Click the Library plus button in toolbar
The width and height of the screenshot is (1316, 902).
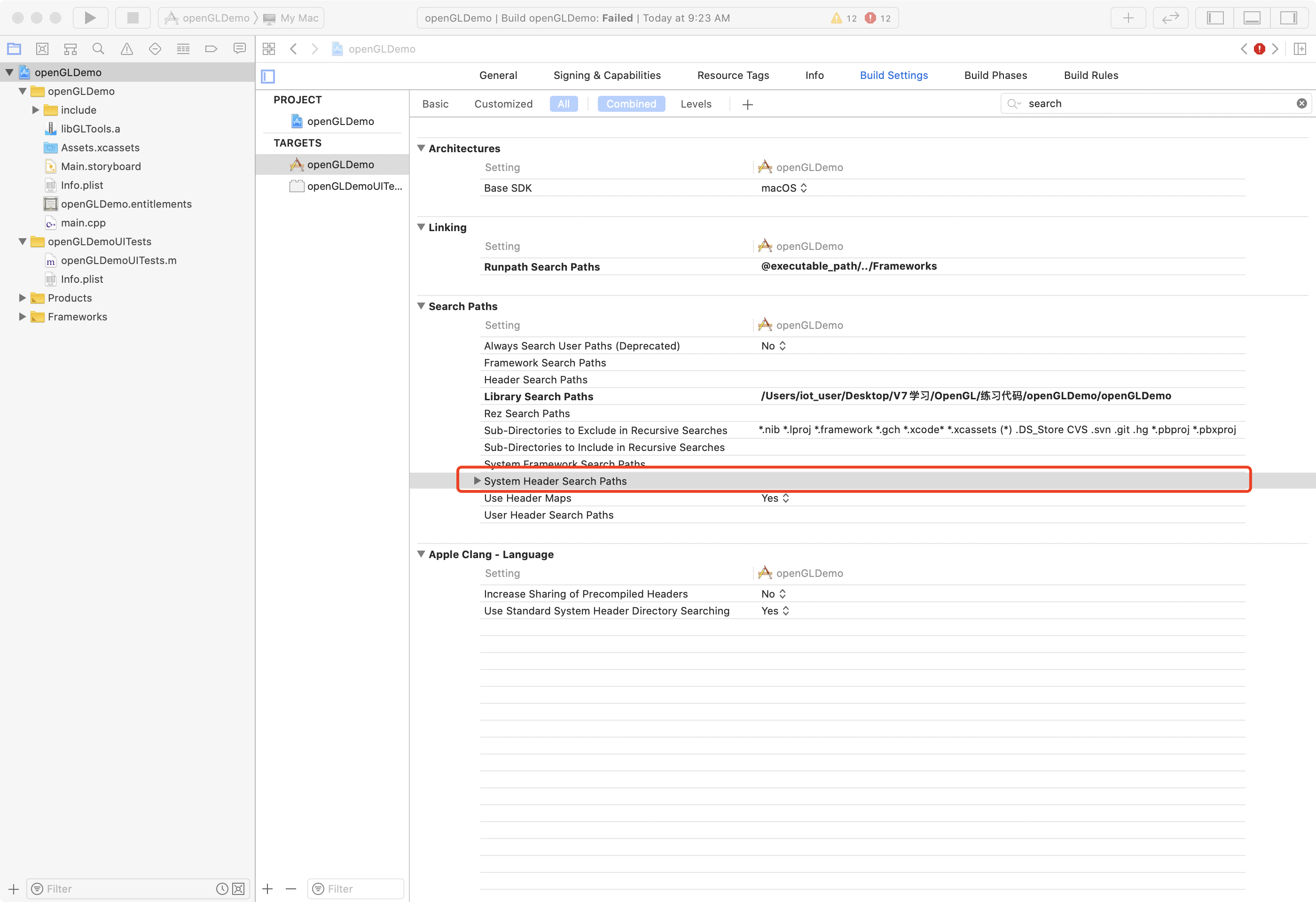click(x=1128, y=18)
